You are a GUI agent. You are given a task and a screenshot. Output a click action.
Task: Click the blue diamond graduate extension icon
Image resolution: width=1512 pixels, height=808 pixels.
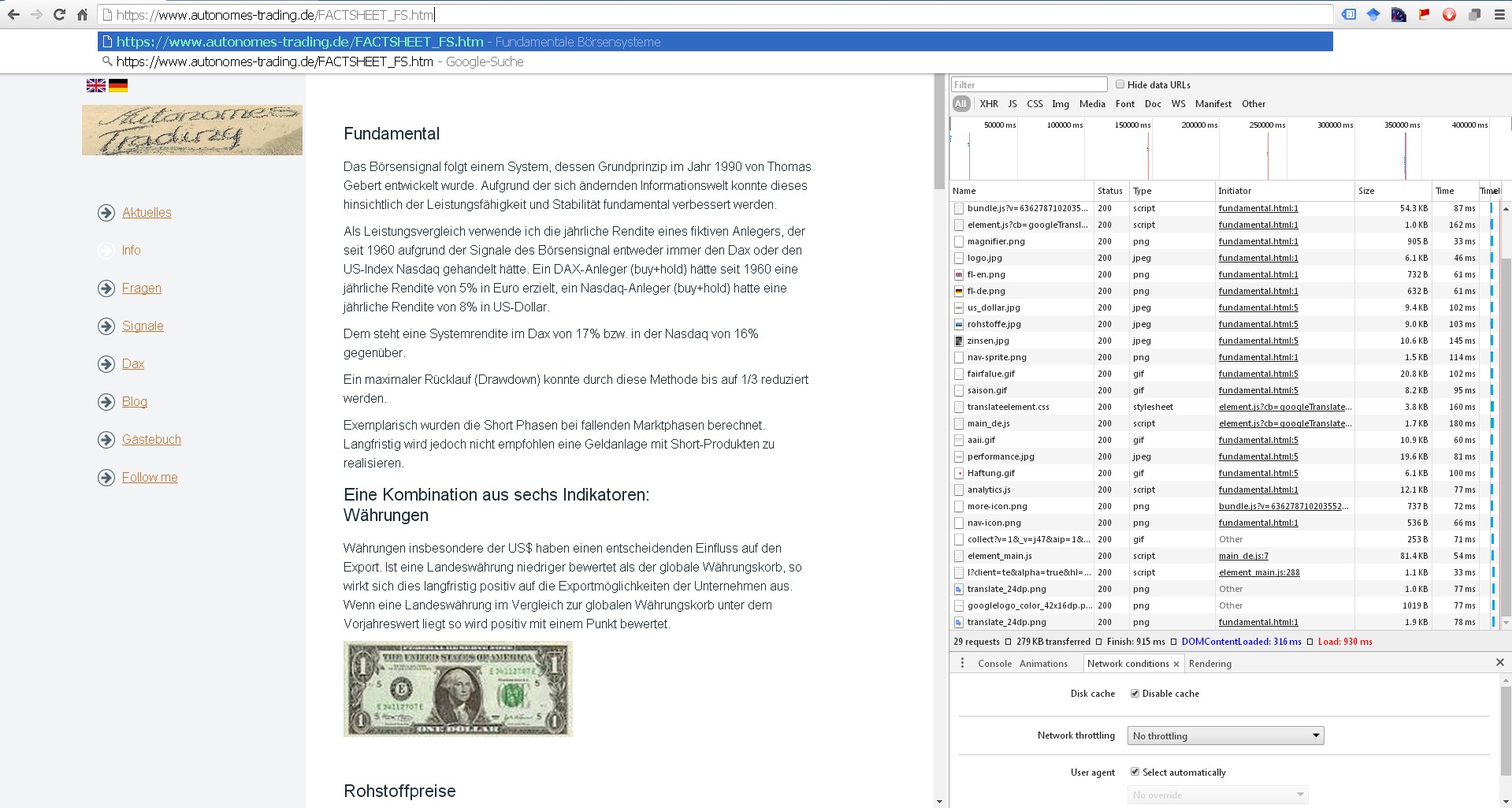click(x=1373, y=14)
